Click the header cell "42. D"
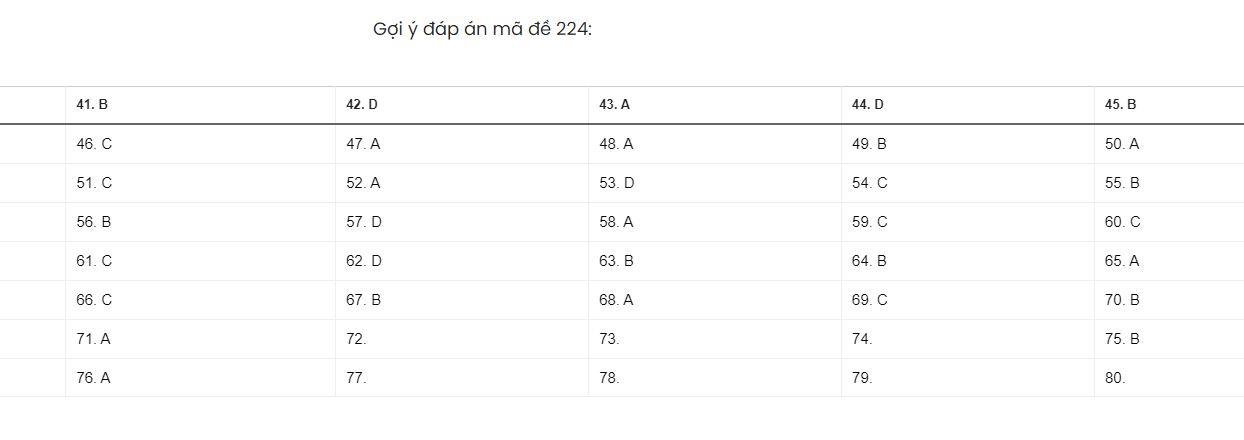The height and width of the screenshot is (440, 1244). [x=362, y=105]
